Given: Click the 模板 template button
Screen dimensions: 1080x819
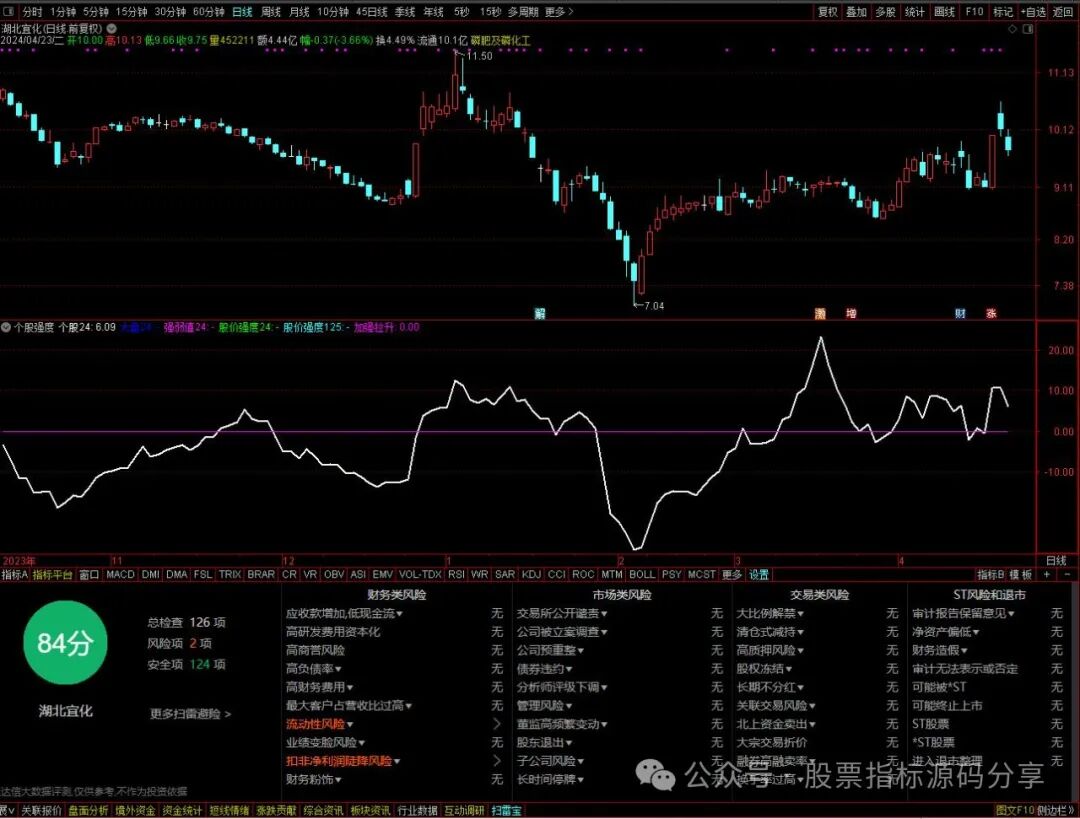Looking at the screenshot, I should pos(1021,574).
